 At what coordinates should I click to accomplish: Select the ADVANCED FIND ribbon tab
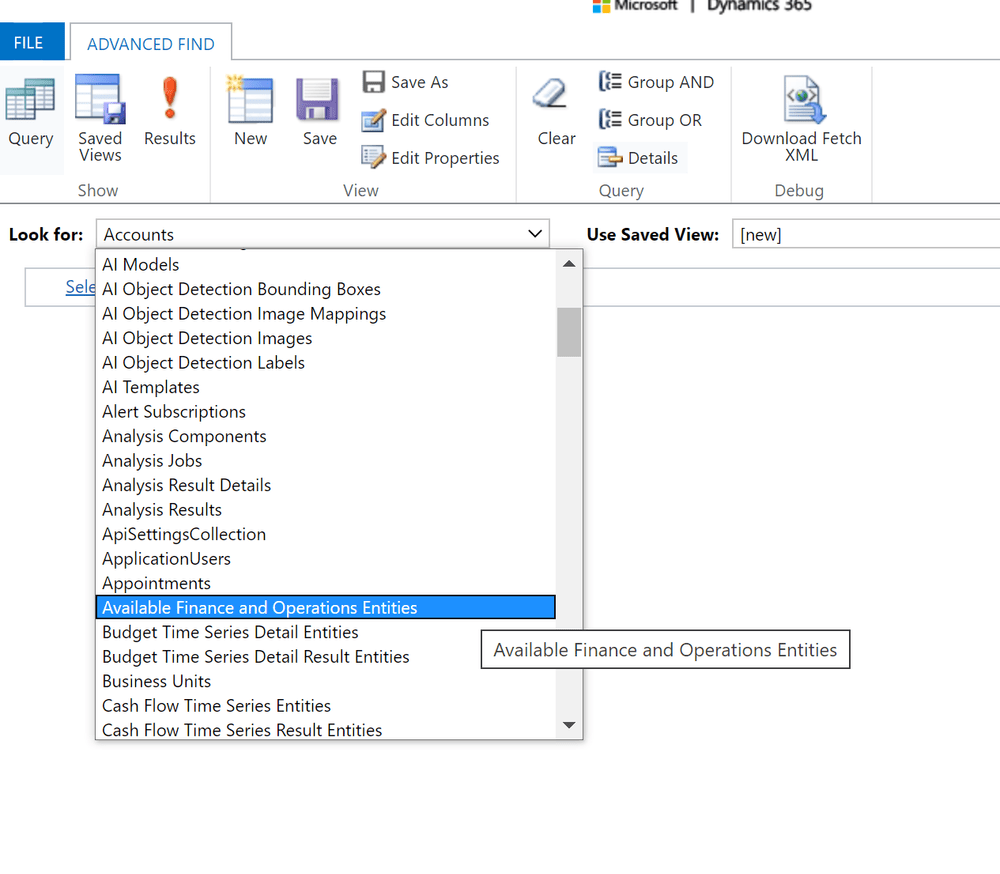tap(150, 42)
